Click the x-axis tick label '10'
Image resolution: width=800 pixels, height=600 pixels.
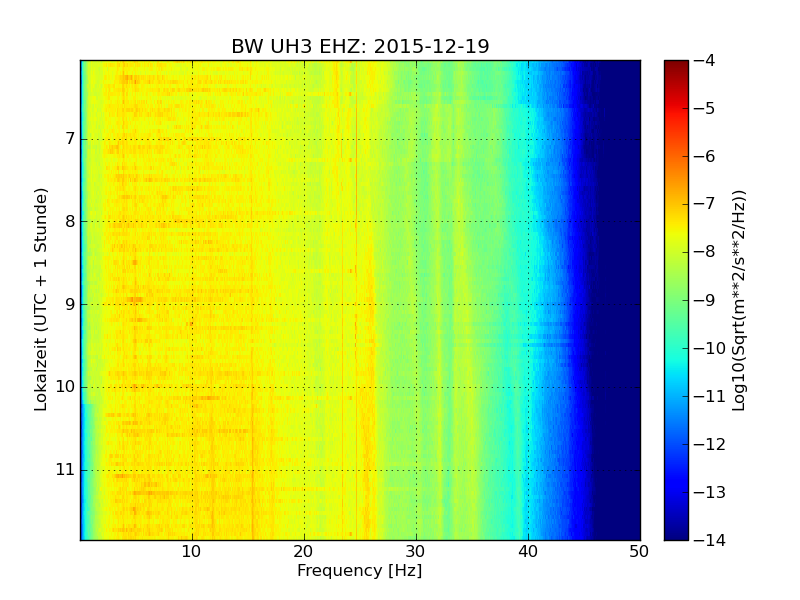pyautogui.click(x=192, y=552)
